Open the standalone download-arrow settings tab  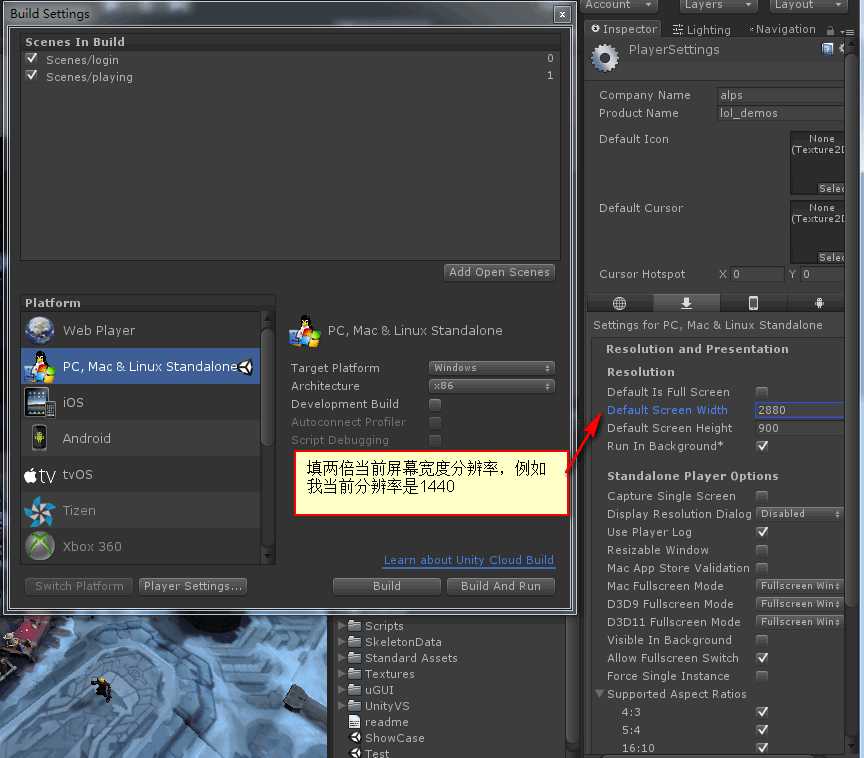(x=686, y=303)
